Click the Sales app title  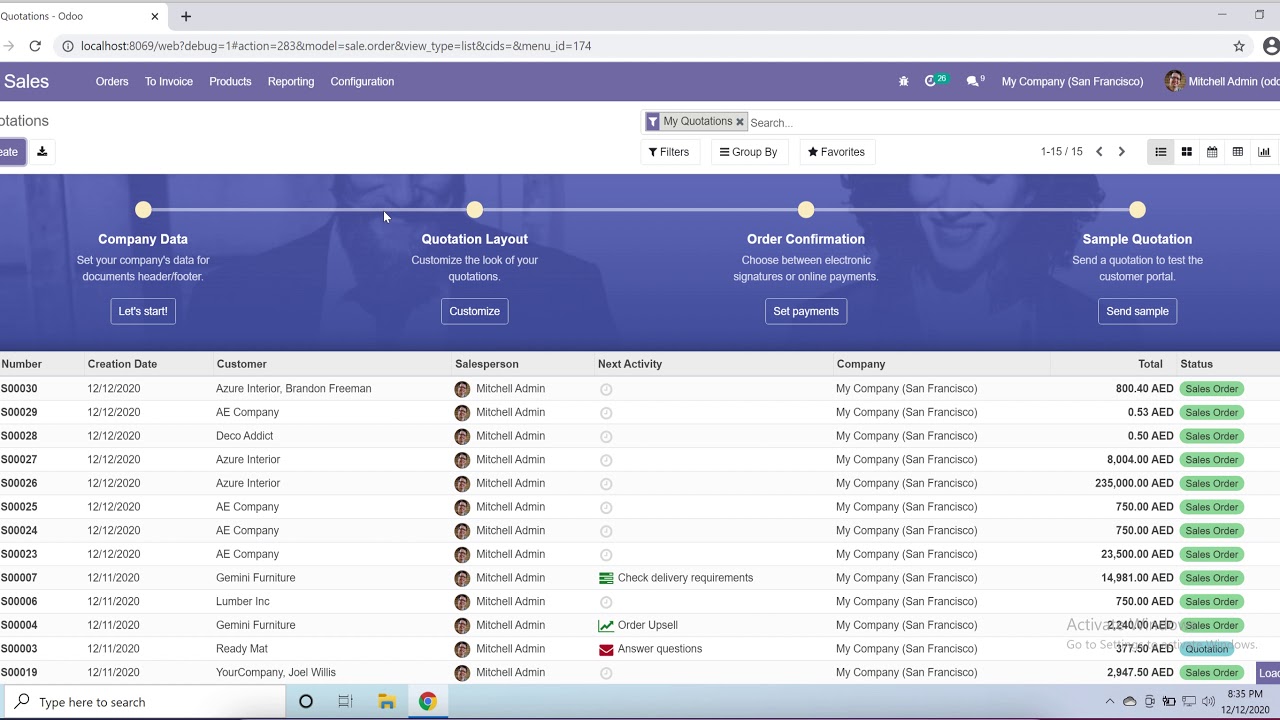tap(26, 82)
